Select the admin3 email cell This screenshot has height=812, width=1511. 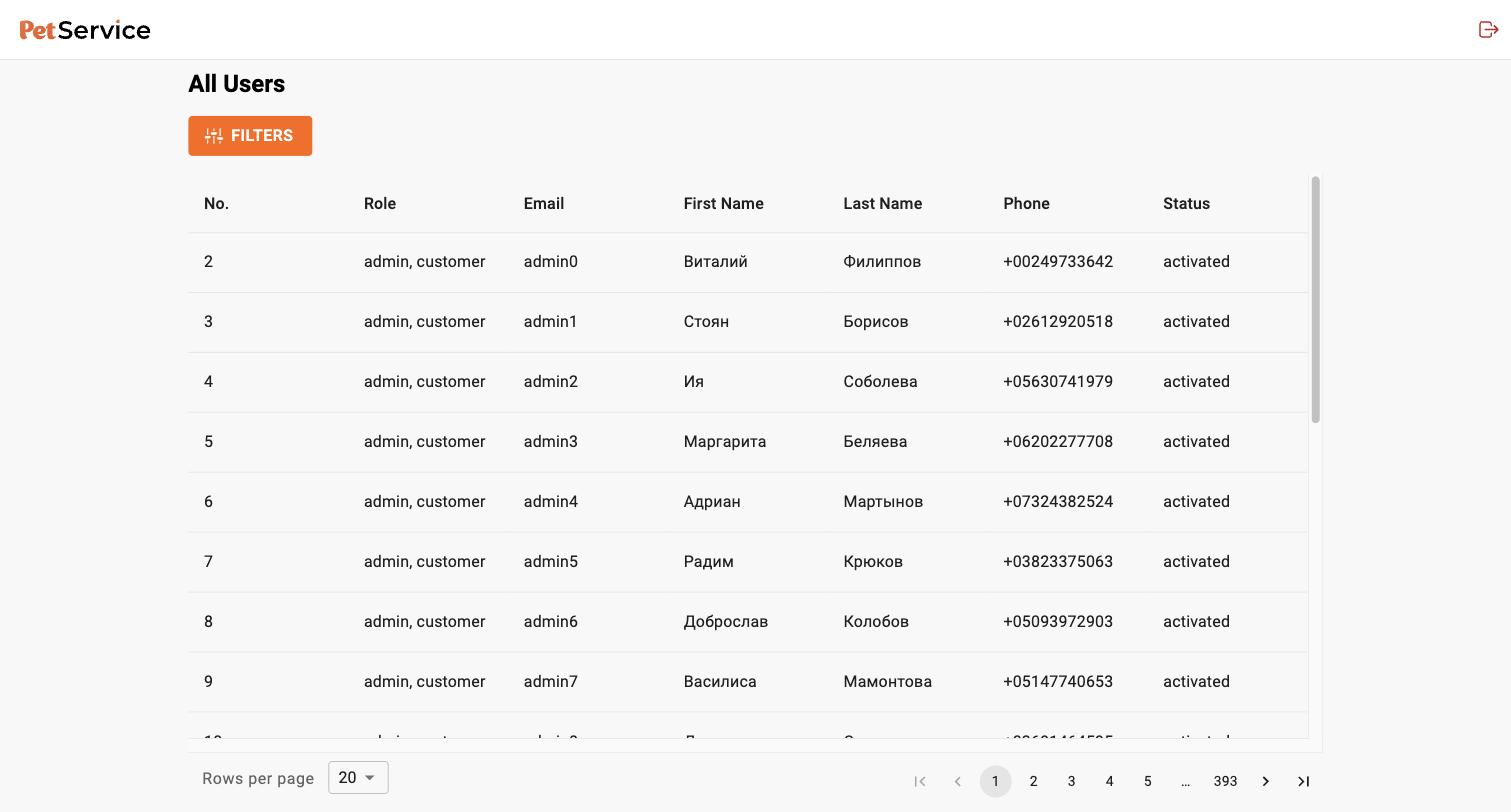tap(551, 441)
